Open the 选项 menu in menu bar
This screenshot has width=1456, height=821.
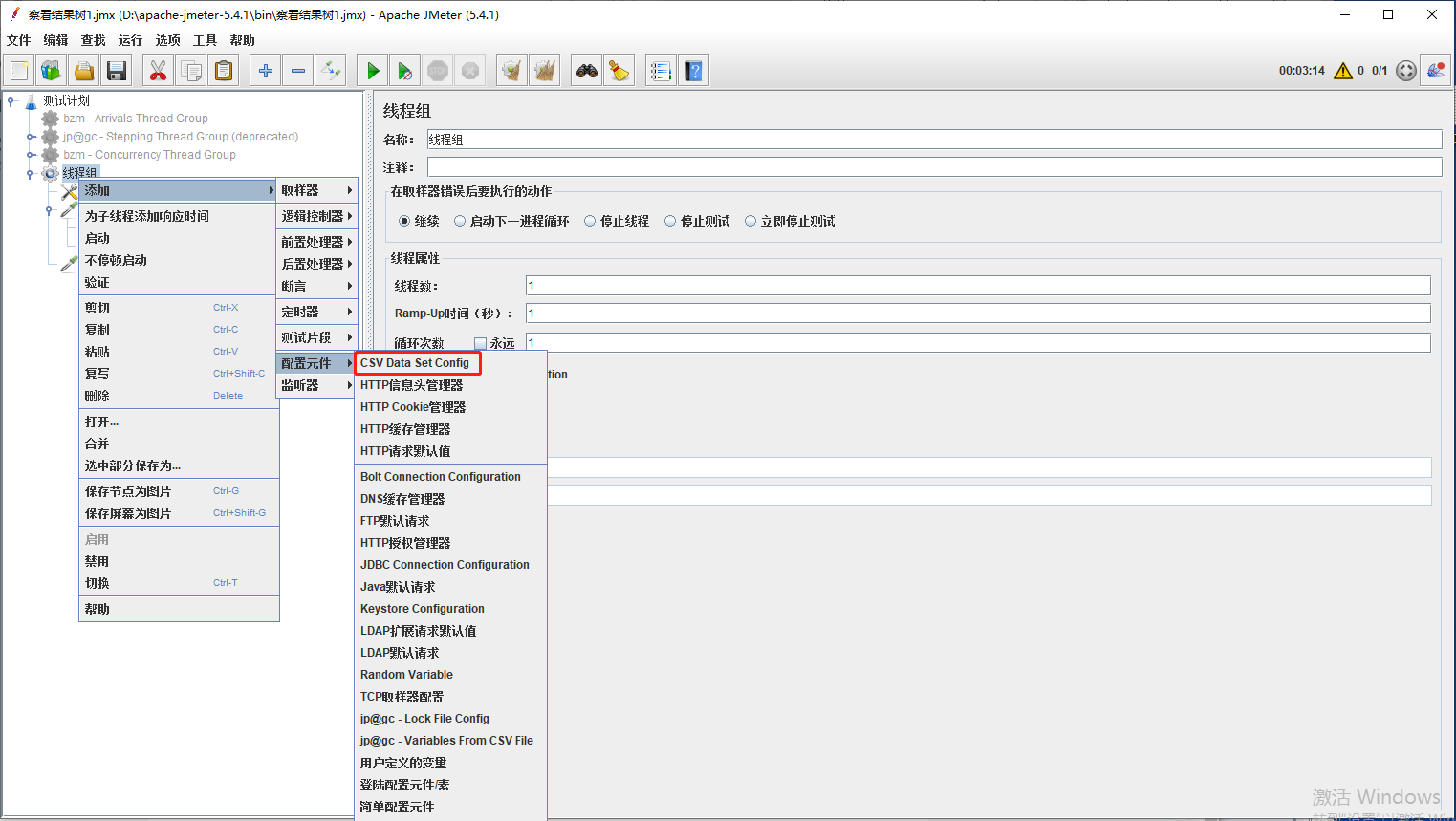(x=167, y=40)
